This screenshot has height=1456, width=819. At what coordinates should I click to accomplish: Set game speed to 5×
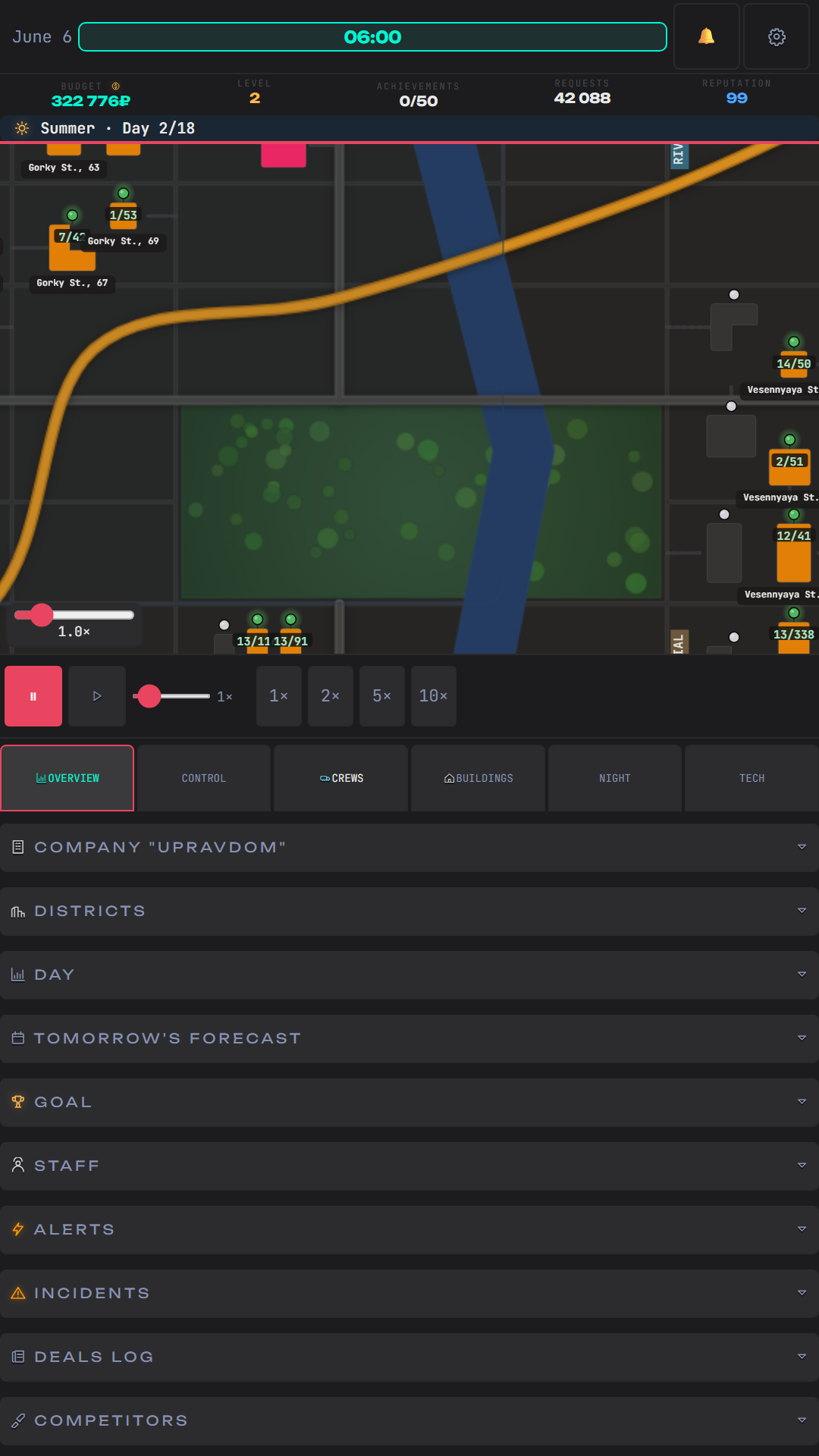tap(382, 696)
